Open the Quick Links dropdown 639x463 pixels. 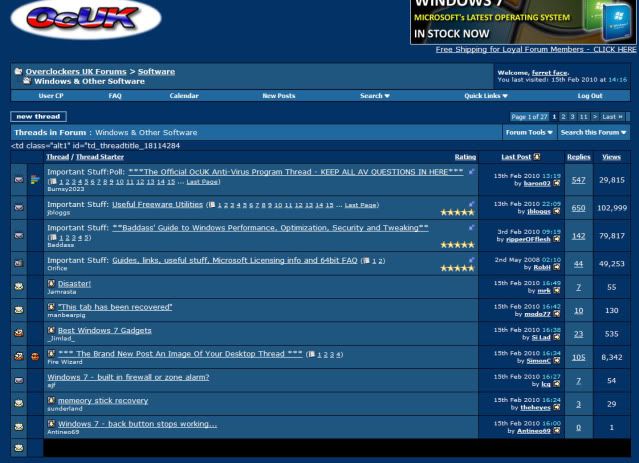click(x=485, y=96)
